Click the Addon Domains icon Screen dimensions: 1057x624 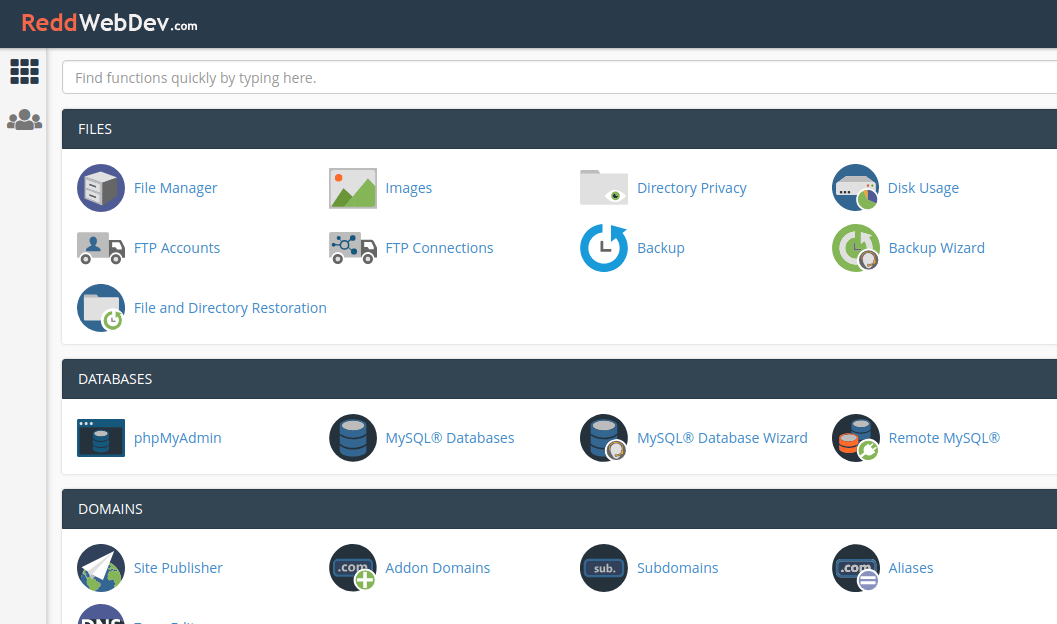pyautogui.click(x=353, y=568)
